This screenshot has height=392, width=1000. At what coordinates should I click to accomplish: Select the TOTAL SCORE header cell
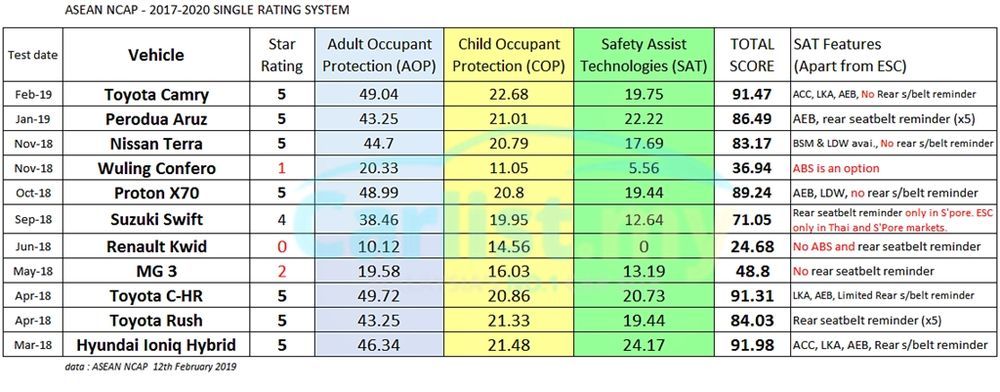click(x=753, y=55)
